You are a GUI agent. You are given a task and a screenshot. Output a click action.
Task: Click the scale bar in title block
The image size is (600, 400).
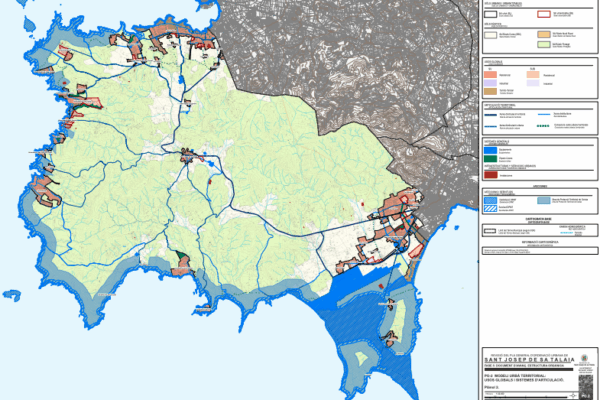(528, 397)
